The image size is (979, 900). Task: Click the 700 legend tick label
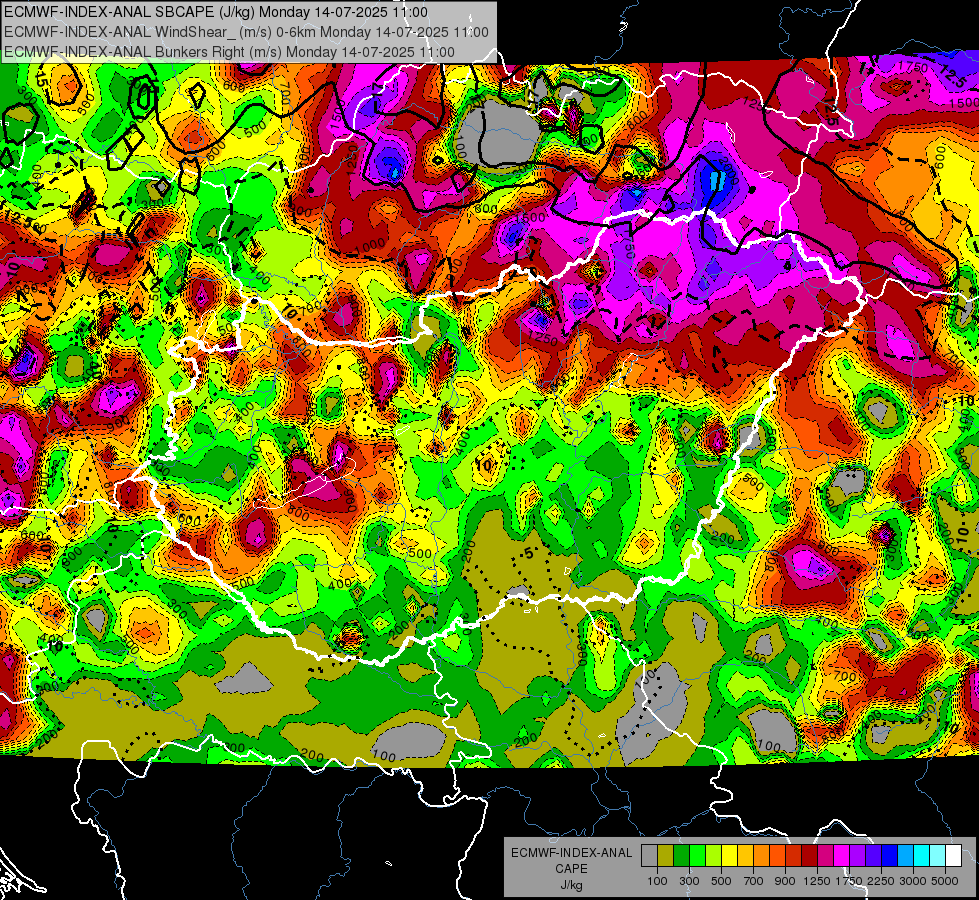click(x=754, y=881)
